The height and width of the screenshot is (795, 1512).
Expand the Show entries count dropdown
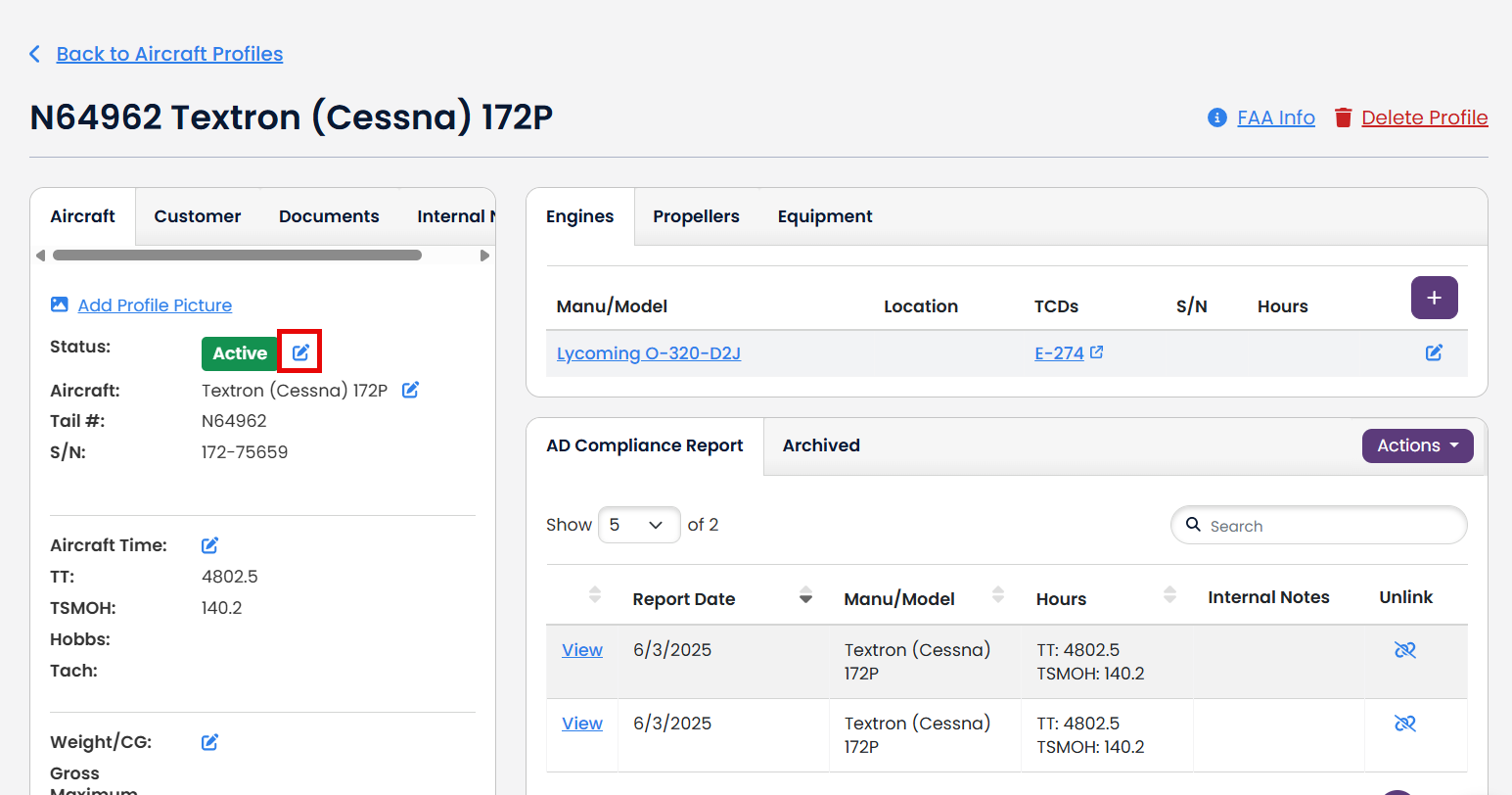pos(639,525)
